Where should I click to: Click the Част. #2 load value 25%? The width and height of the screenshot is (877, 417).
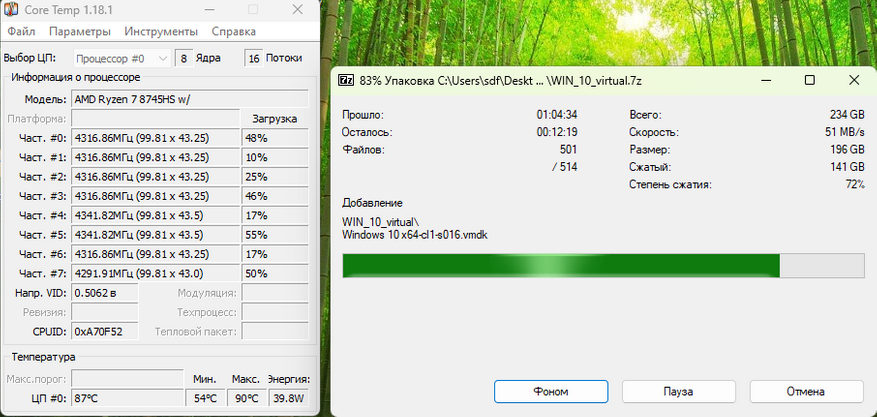click(x=275, y=177)
